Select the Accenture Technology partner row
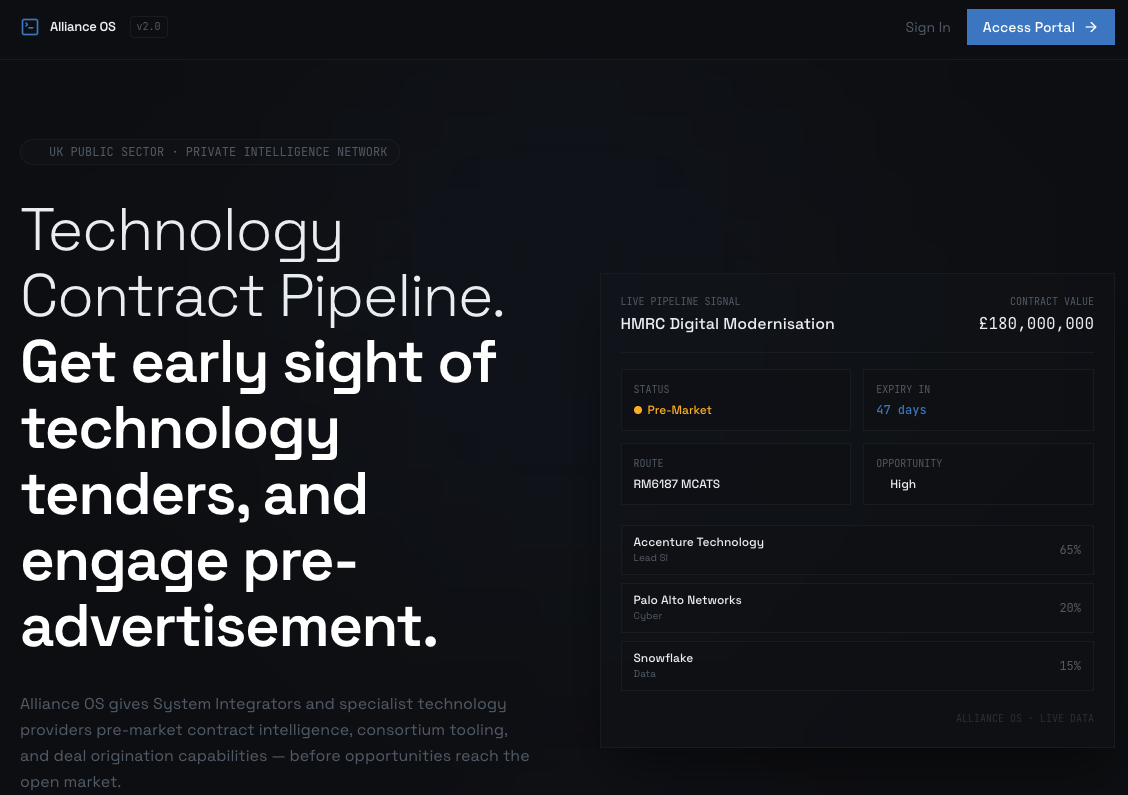The image size is (1128, 795). coord(857,550)
